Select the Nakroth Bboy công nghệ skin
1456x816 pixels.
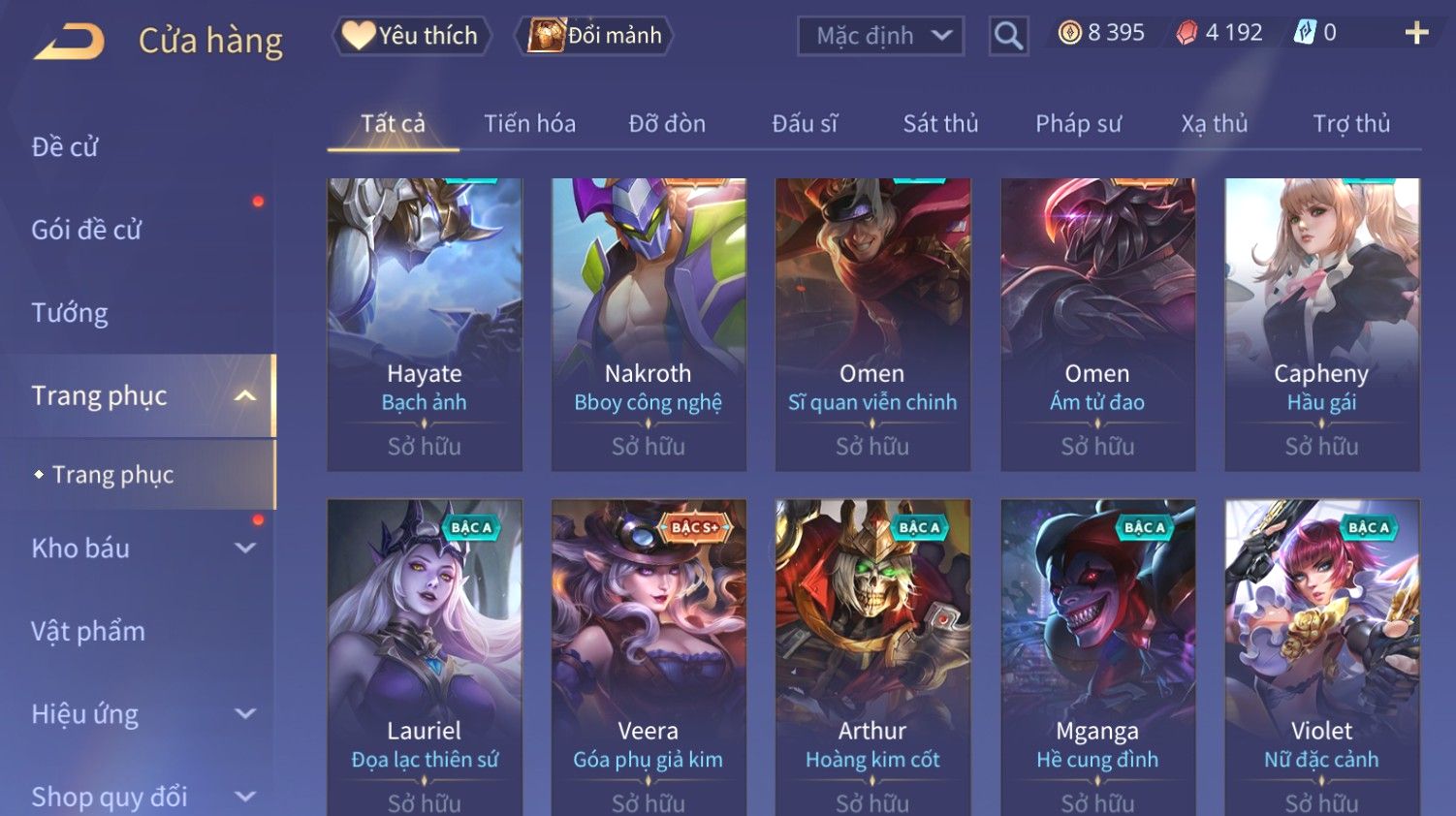tap(649, 325)
